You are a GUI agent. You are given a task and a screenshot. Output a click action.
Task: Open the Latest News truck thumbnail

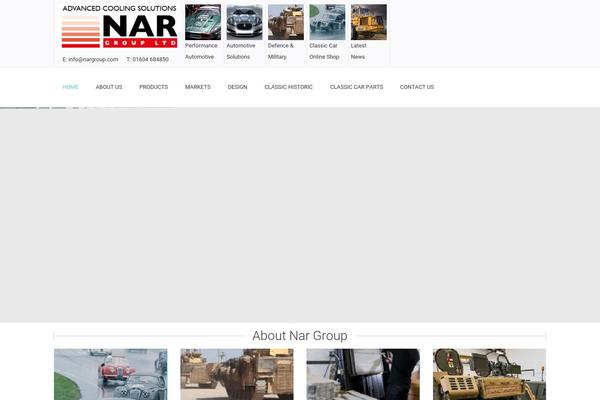point(368,22)
